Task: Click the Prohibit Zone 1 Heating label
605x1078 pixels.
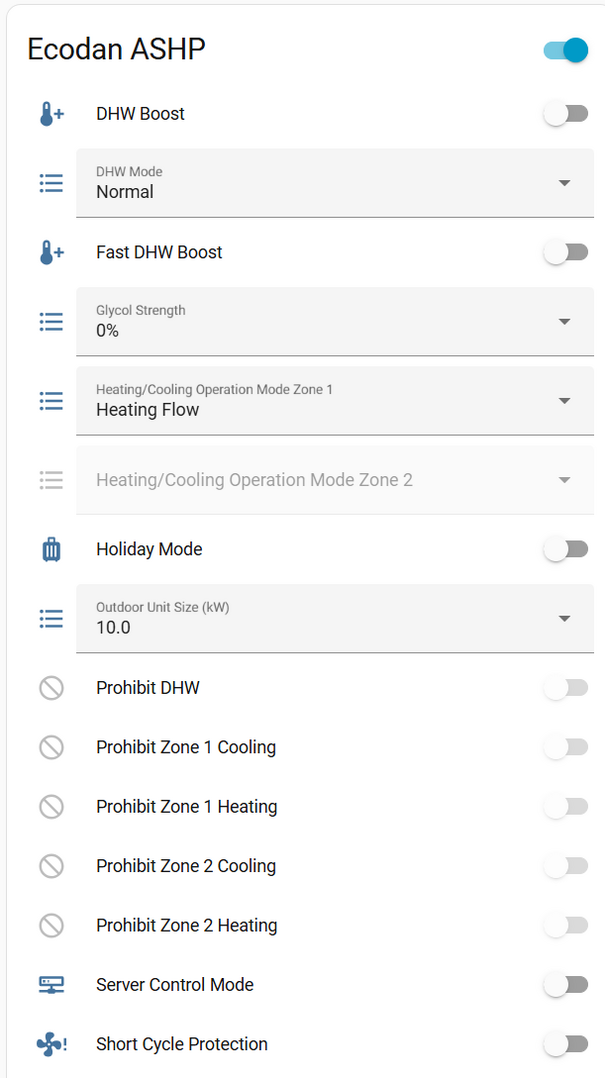Action: pos(186,807)
